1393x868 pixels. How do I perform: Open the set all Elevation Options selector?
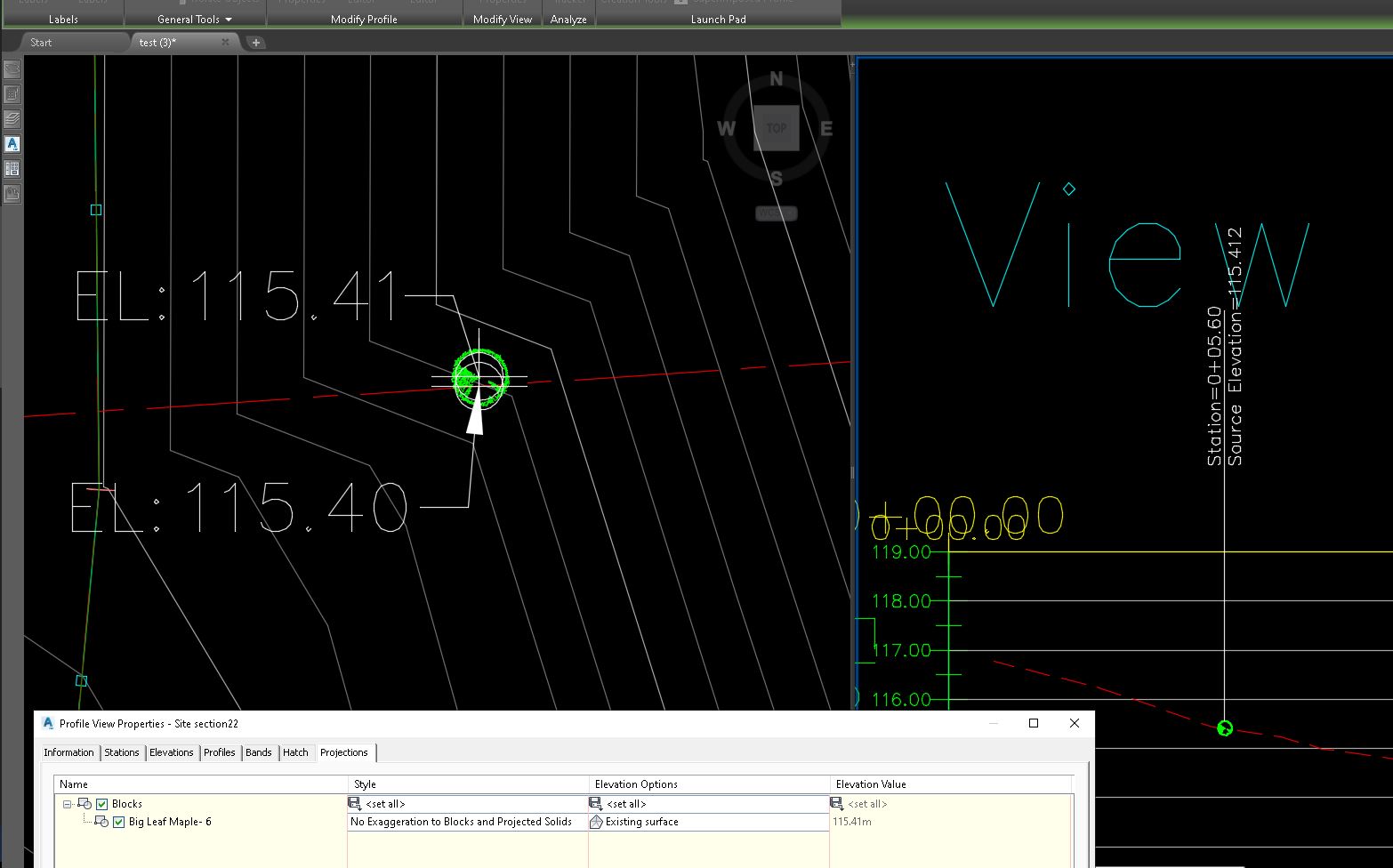pyautogui.click(x=595, y=803)
